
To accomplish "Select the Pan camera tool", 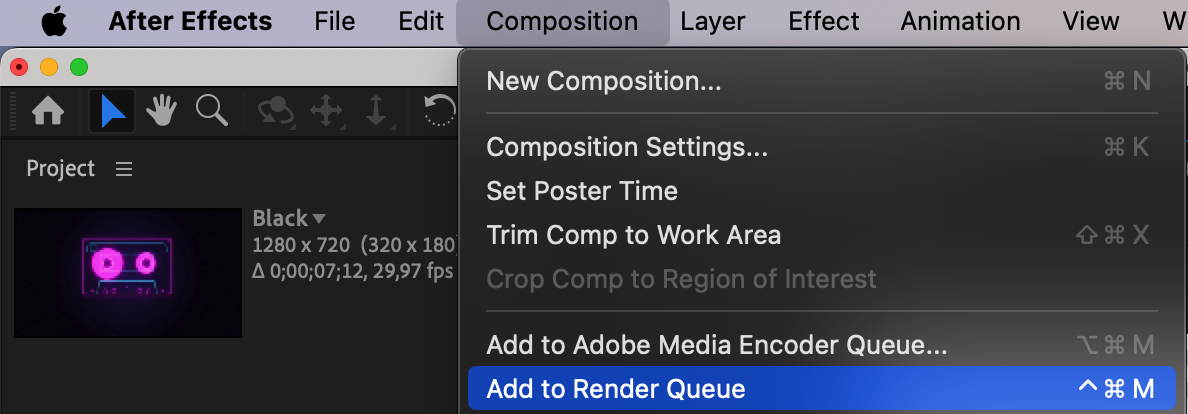I will coord(326,111).
